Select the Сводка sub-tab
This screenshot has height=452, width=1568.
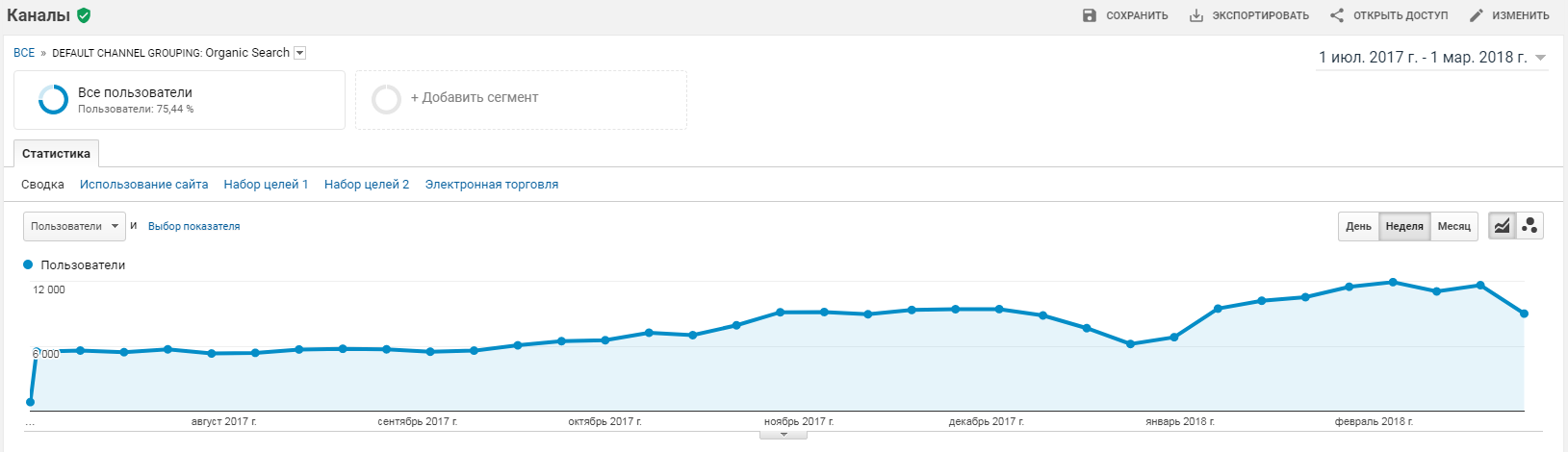point(42,185)
